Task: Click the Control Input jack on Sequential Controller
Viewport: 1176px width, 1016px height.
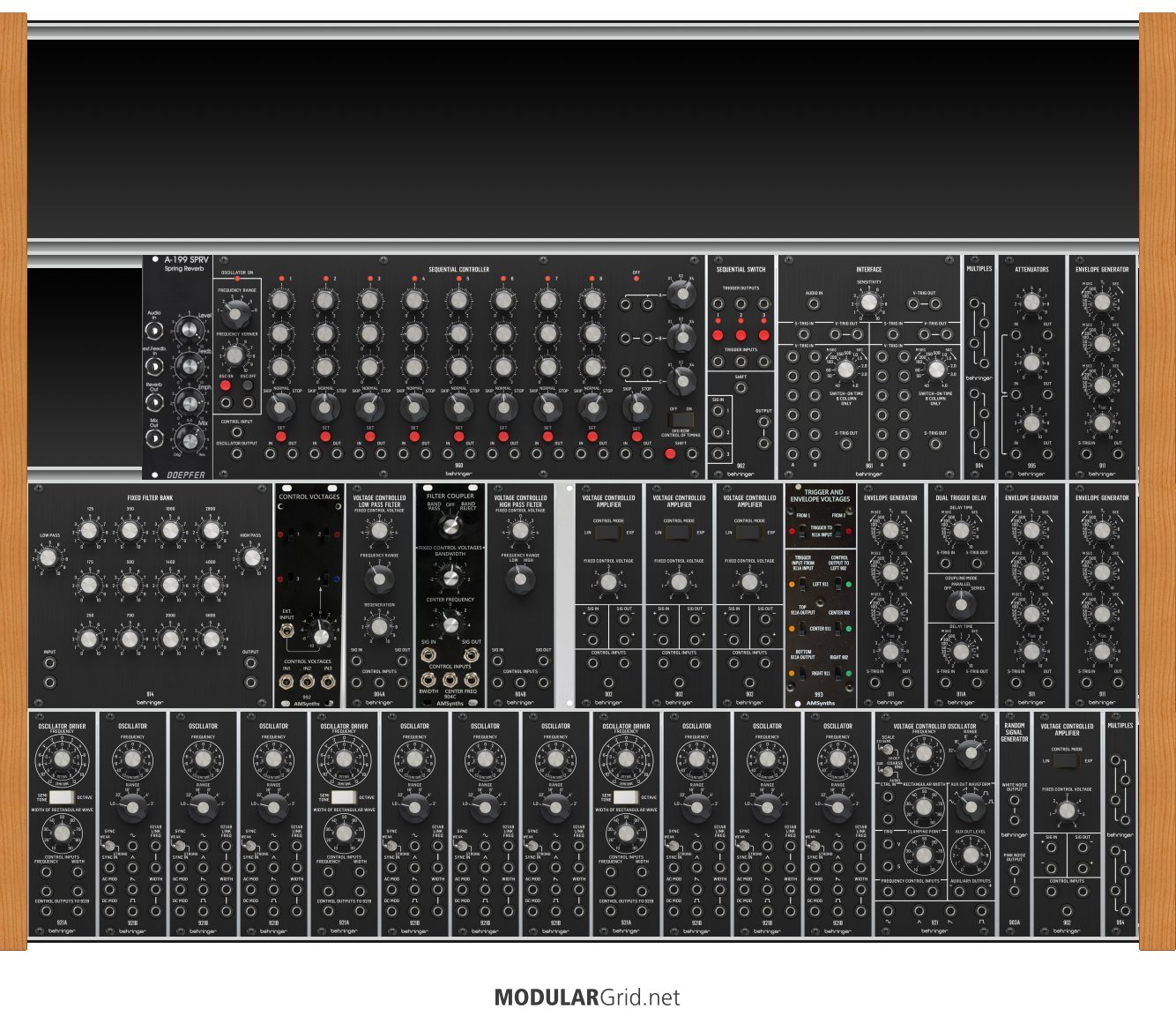Action: [236, 432]
